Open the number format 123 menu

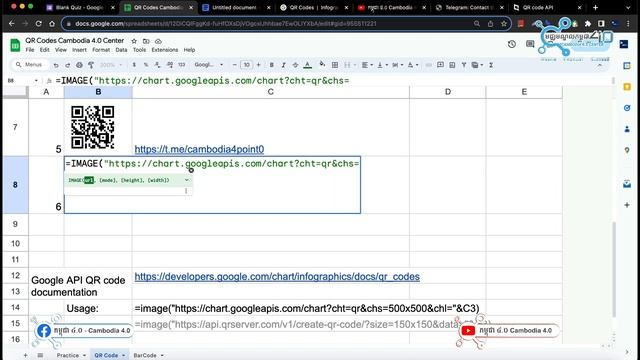tap(182, 65)
